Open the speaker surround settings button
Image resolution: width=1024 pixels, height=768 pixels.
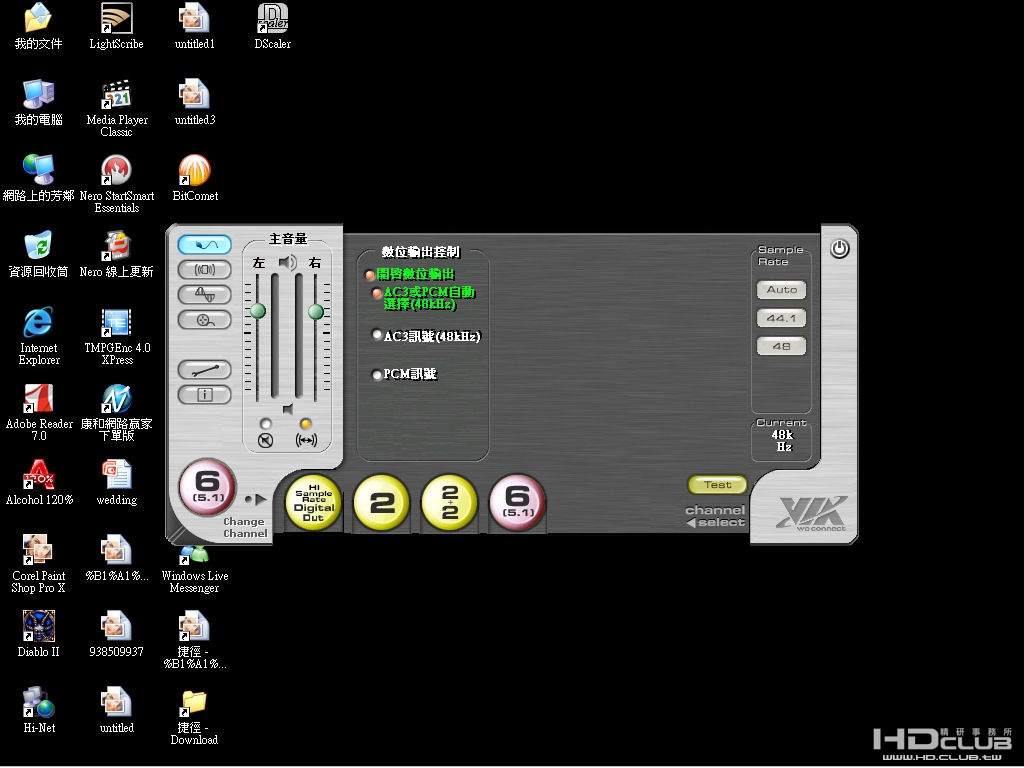click(204, 270)
